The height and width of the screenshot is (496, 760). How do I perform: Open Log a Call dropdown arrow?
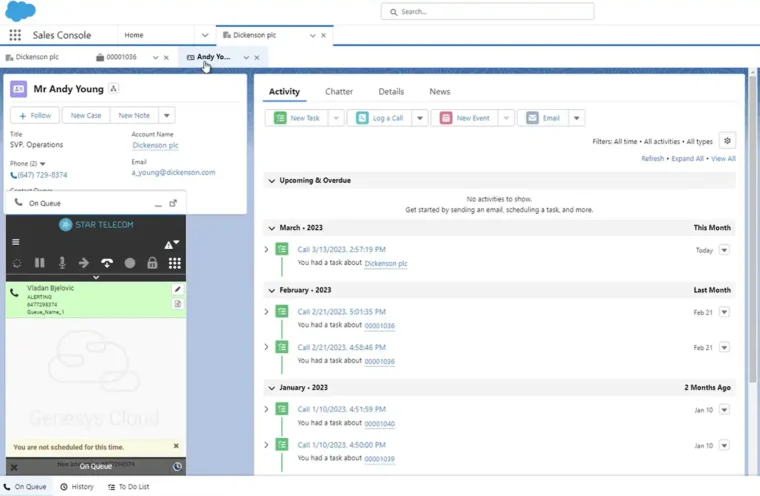point(420,118)
